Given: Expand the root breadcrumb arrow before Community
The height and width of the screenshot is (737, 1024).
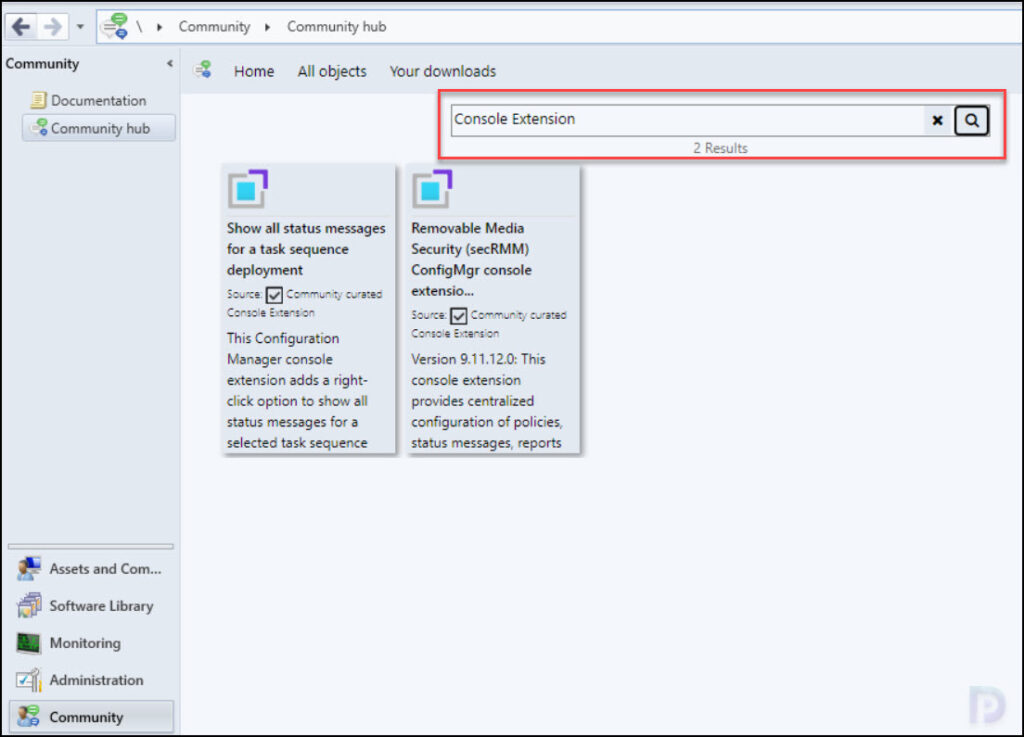Looking at the screenshot, I should [x=159, y=27].
